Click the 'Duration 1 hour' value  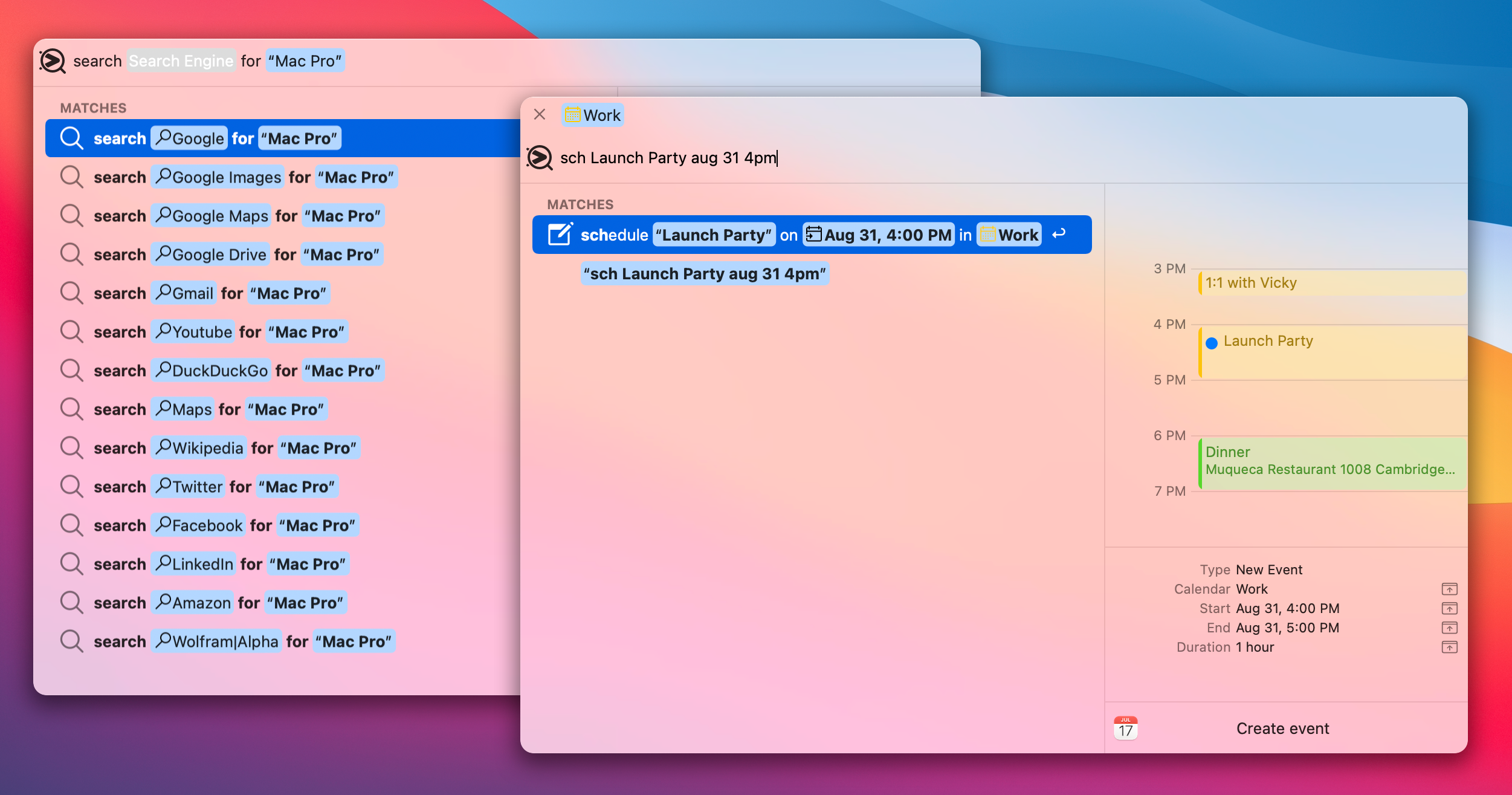(1255, 647)
